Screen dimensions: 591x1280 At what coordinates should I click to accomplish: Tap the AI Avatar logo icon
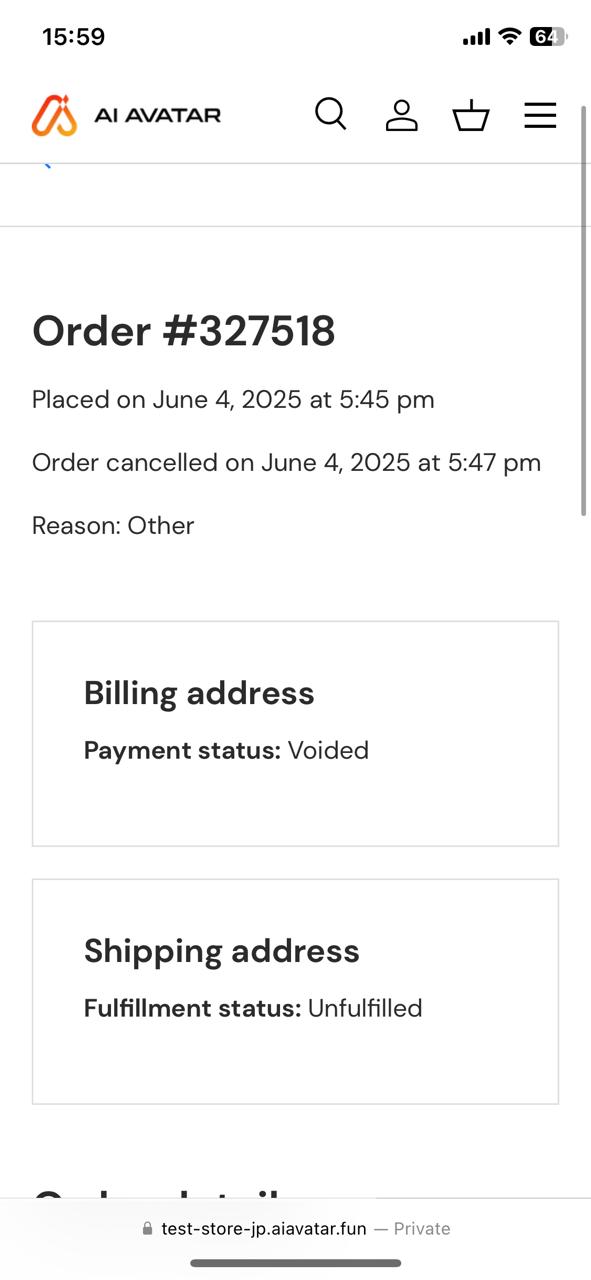tap(54, 115)
